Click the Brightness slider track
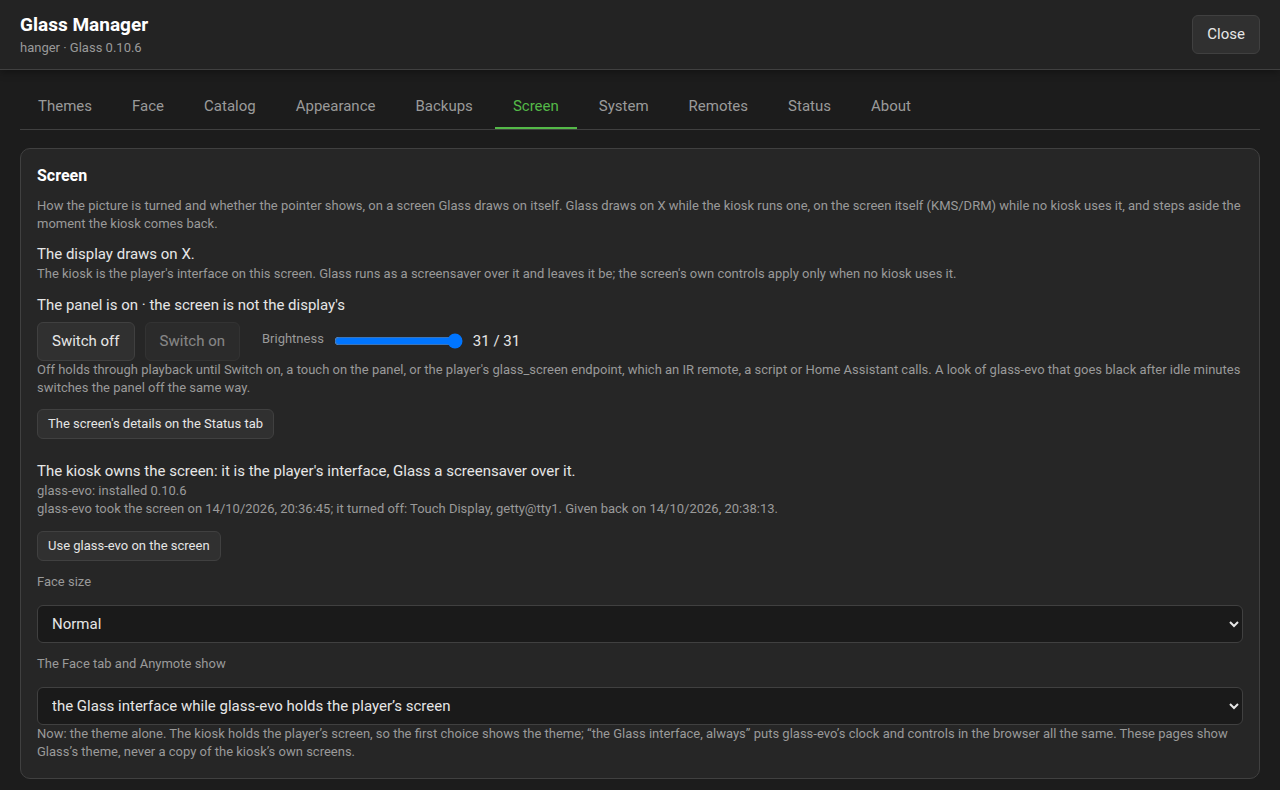The image size is (1280, 790). 399,341
